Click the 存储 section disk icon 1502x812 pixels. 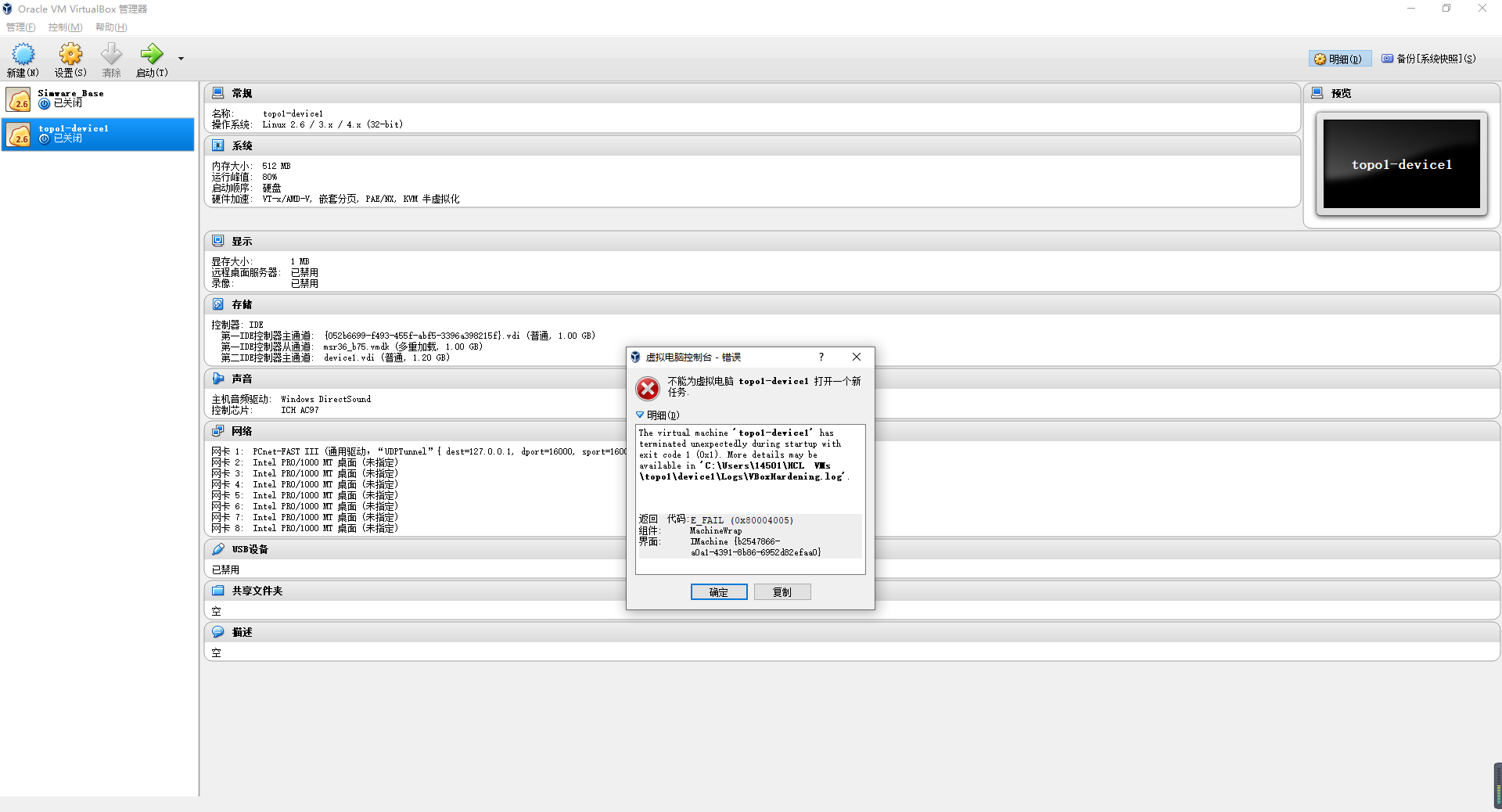(x=218, y=304)
